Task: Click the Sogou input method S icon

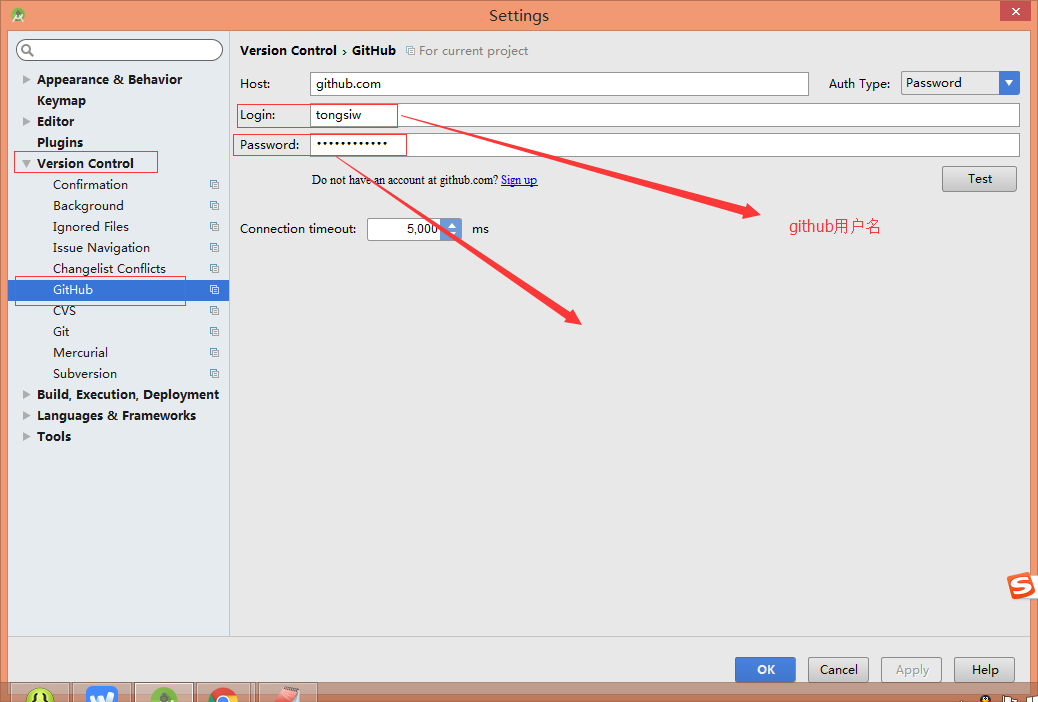Action: point(1021,586)
